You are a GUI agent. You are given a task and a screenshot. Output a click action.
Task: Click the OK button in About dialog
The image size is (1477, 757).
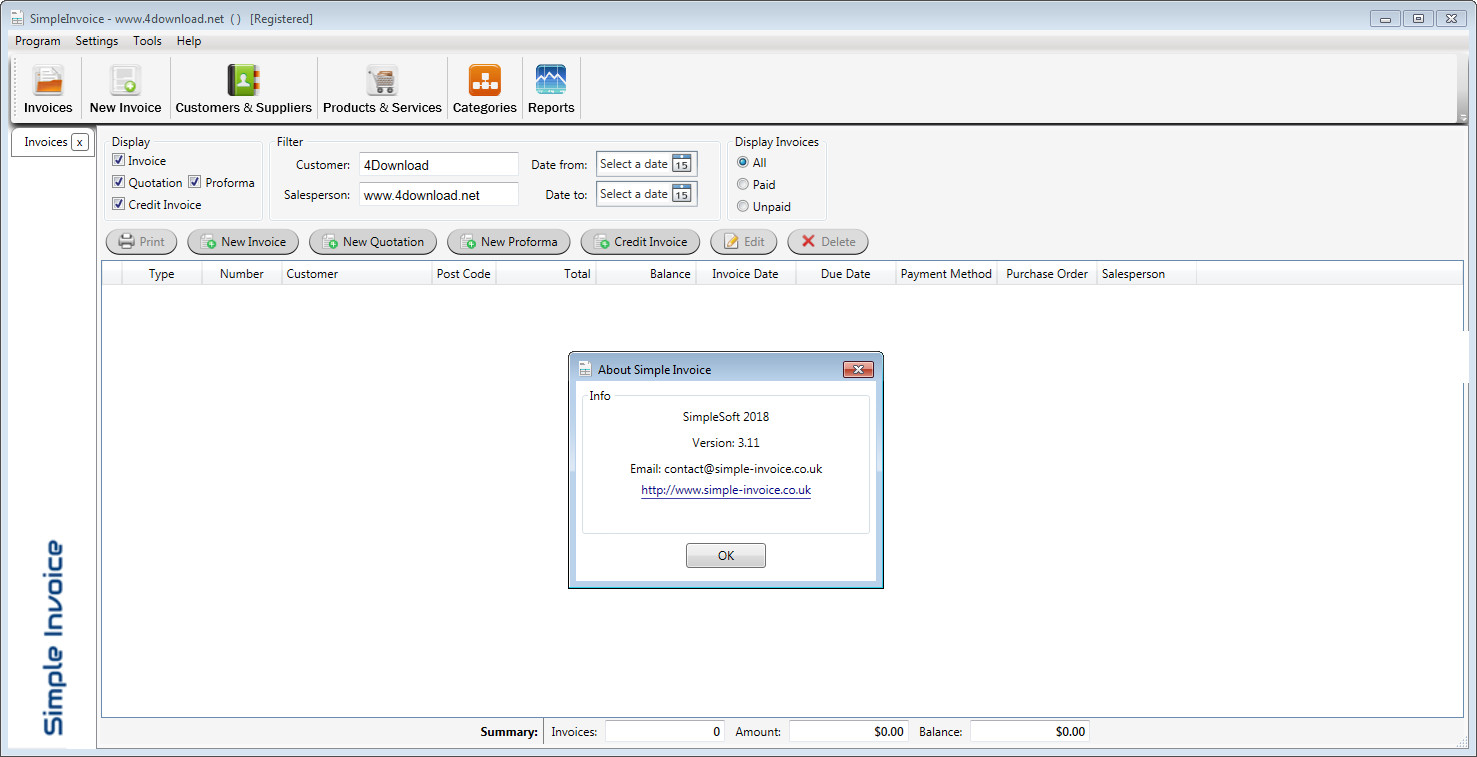point(726,556)
